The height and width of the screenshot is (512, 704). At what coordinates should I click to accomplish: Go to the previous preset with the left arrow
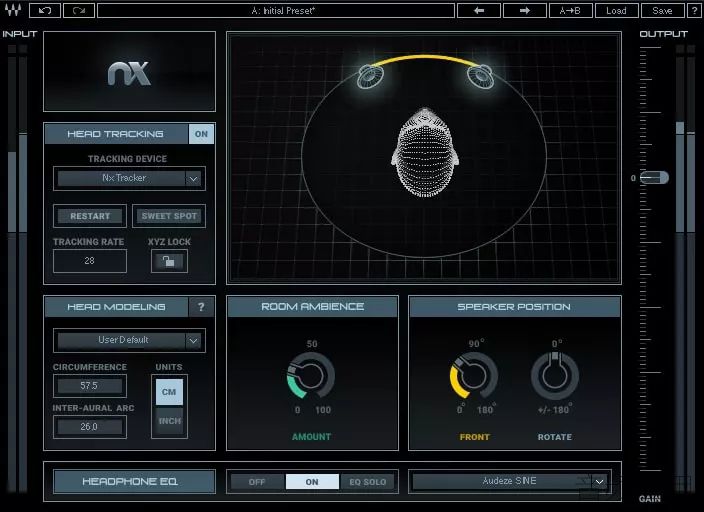(x=479, y=10)
